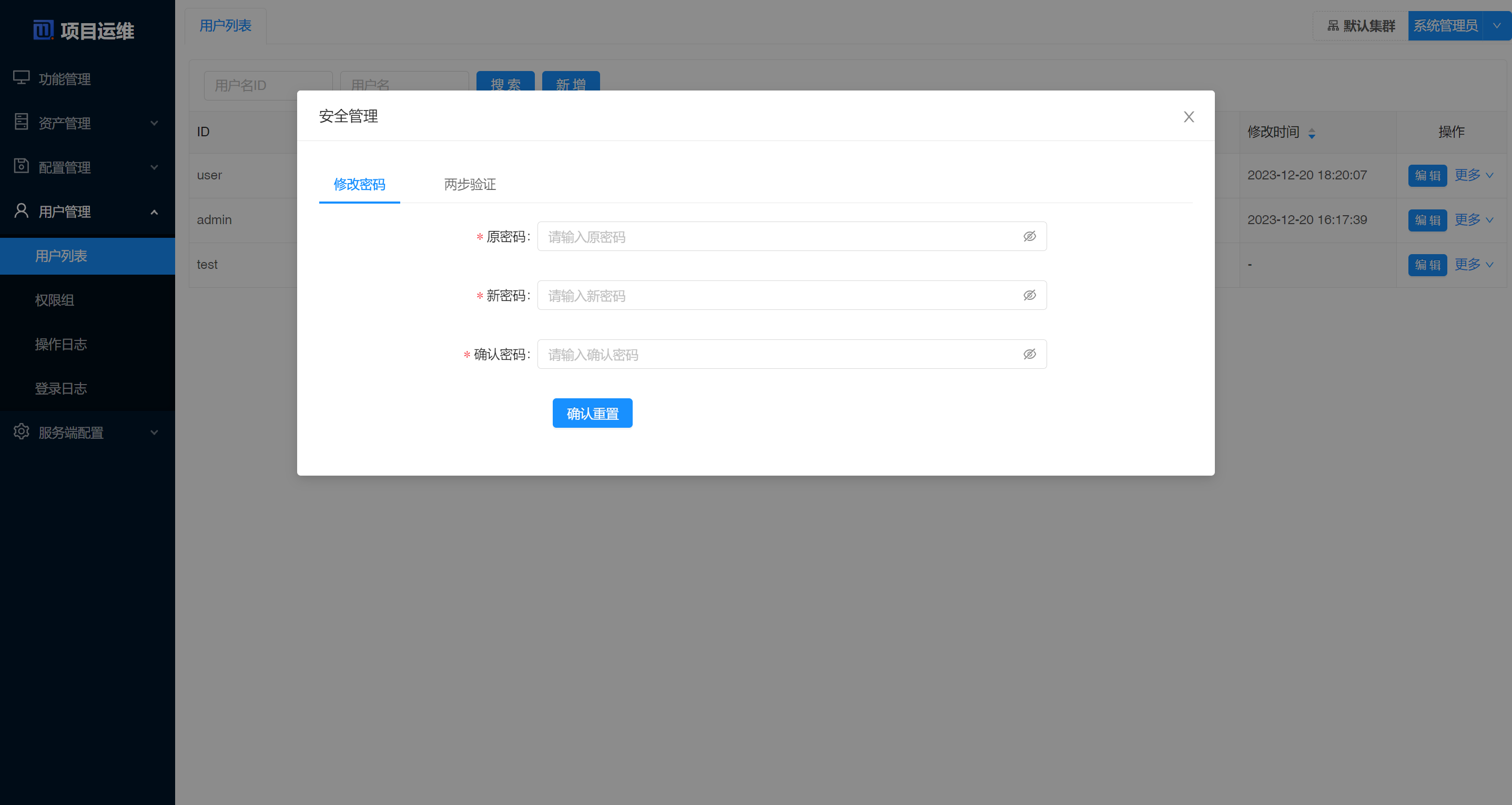1512x805 pixels.
Task: Click the 资产管理 server icon
Action: pyautogui.click(x=21, y=122)
